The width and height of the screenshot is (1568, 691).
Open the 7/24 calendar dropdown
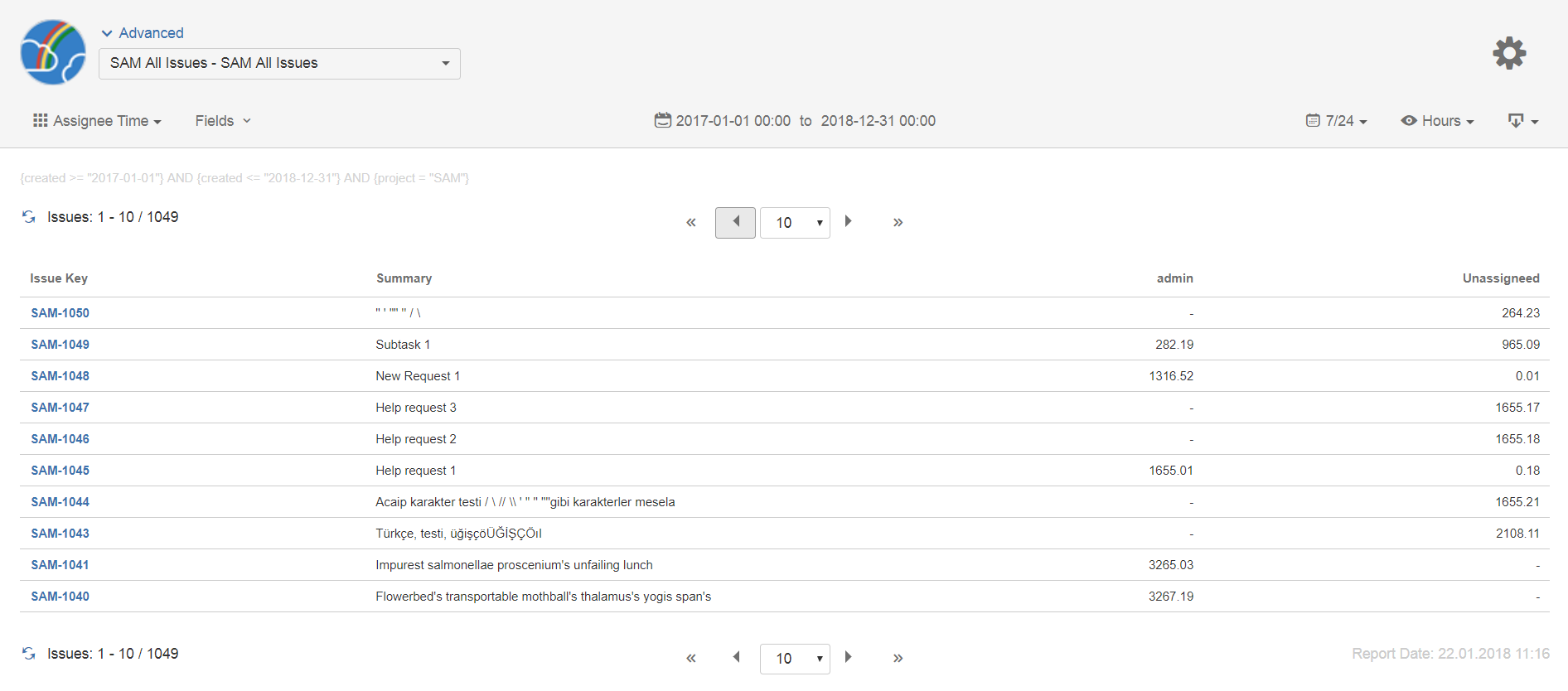pos(1336,121)
